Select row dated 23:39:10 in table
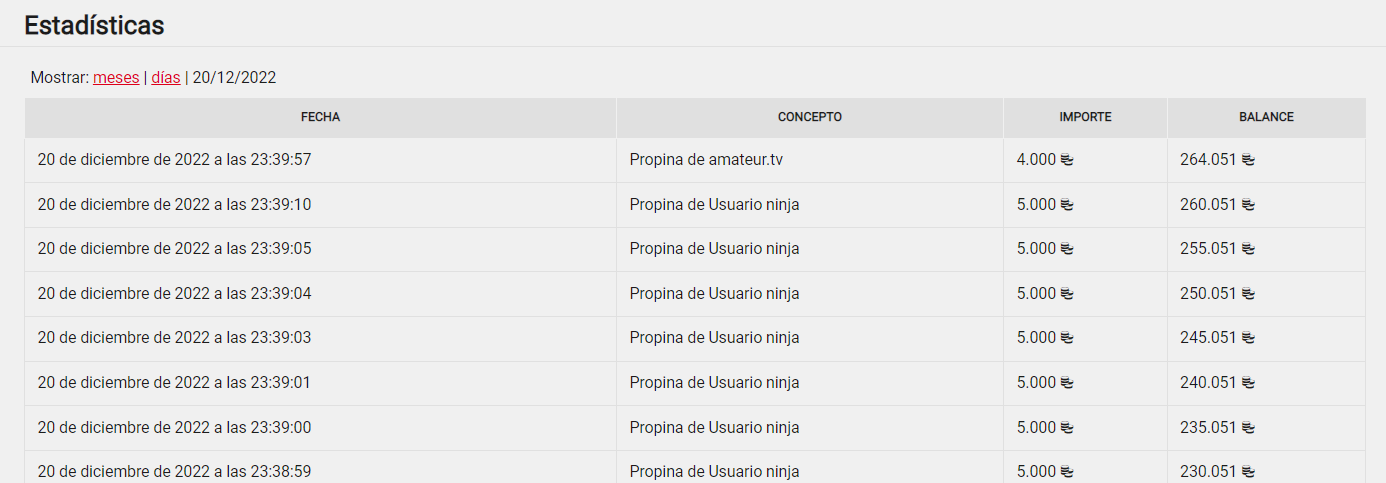 [695, 205]
